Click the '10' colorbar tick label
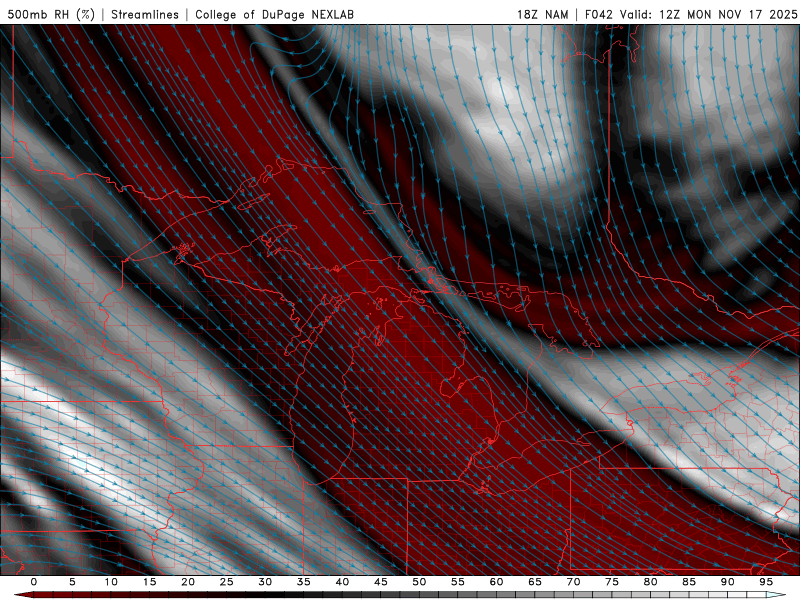 [x=111, y=582]
